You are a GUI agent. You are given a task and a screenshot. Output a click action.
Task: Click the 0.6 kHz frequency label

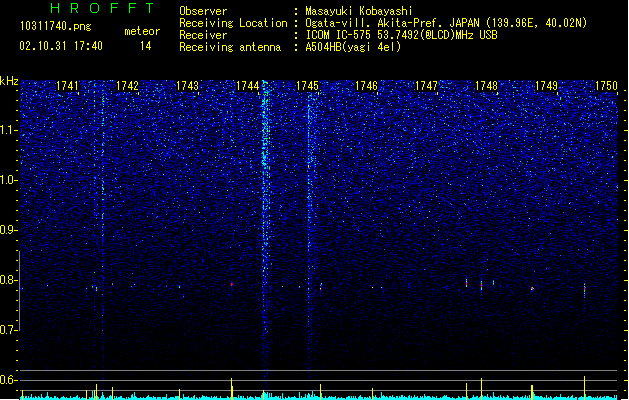8,380
